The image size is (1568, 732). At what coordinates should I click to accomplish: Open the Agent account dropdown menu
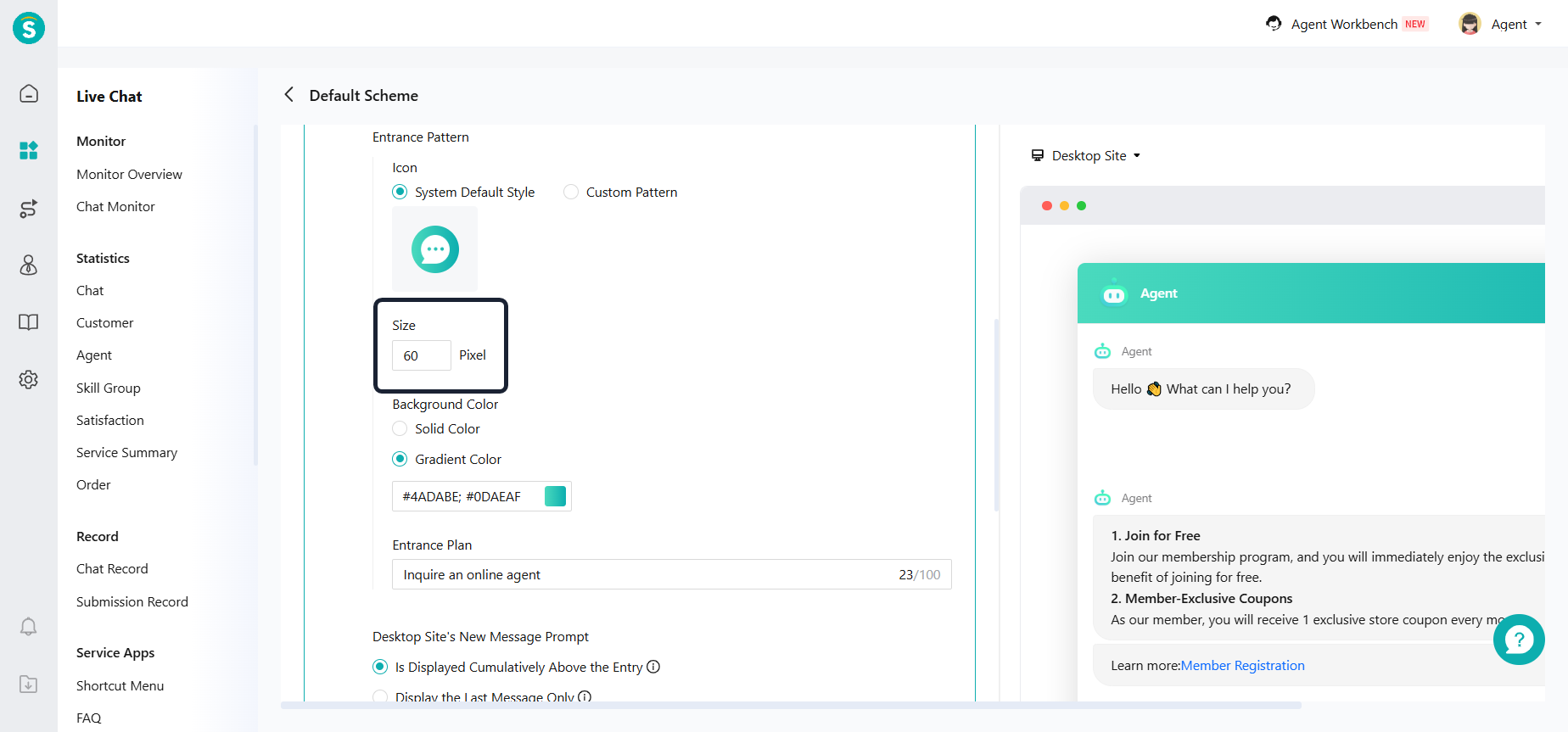click(x=1501, y=25)
